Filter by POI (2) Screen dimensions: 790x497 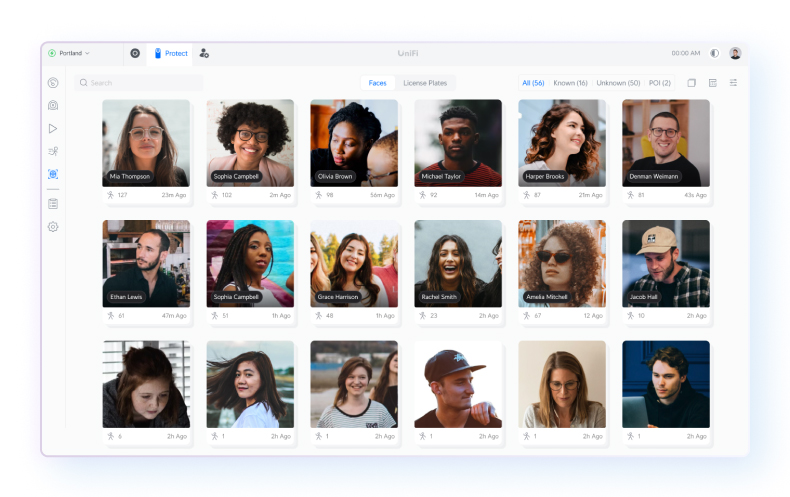(x=660, y=83)
